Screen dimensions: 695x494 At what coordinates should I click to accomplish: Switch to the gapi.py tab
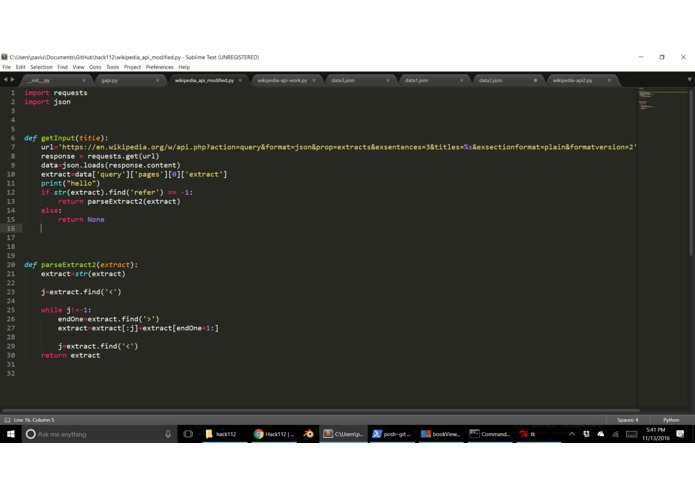pos(129,81)
